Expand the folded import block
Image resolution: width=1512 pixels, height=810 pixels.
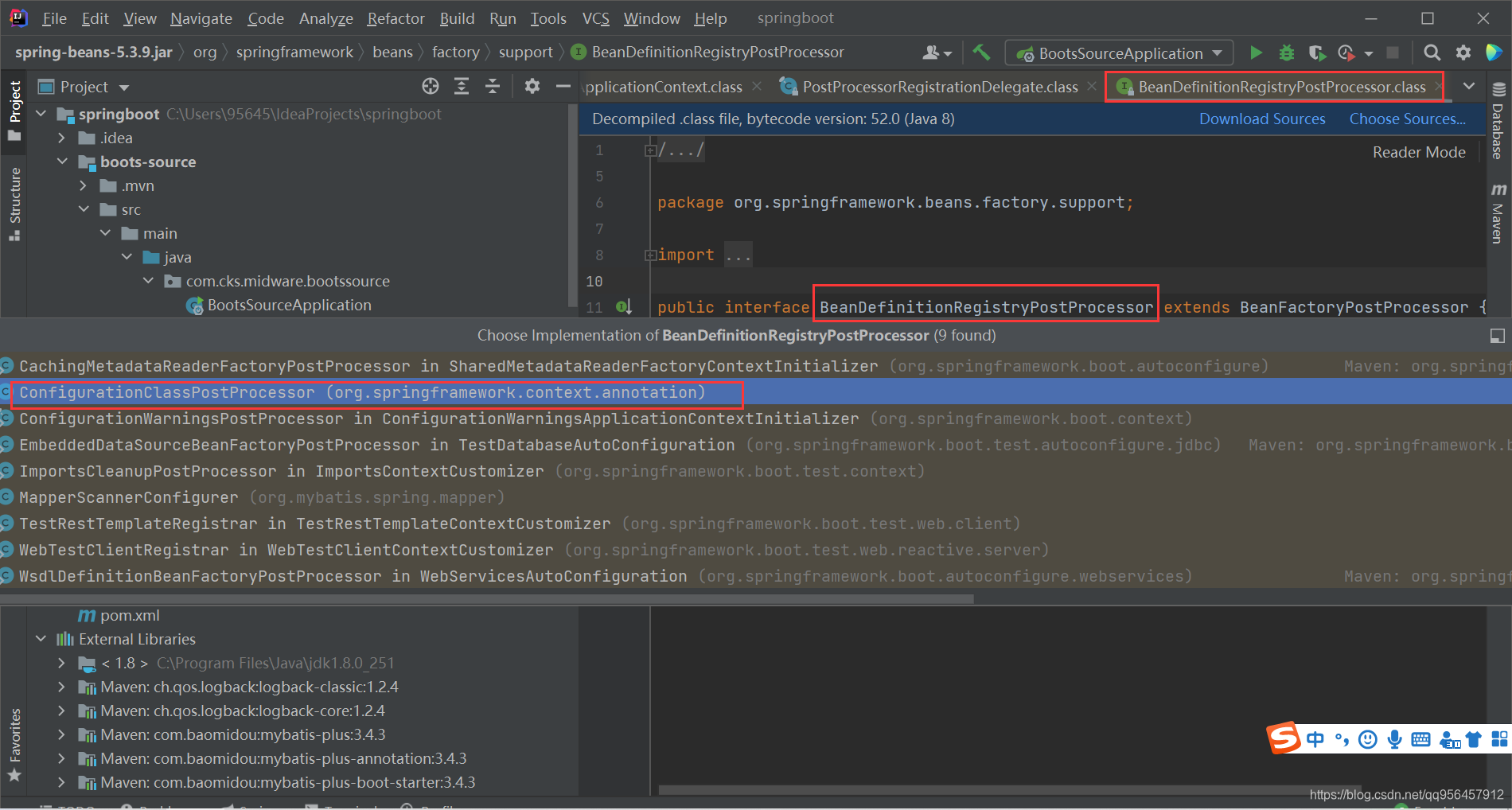[650, 255]
